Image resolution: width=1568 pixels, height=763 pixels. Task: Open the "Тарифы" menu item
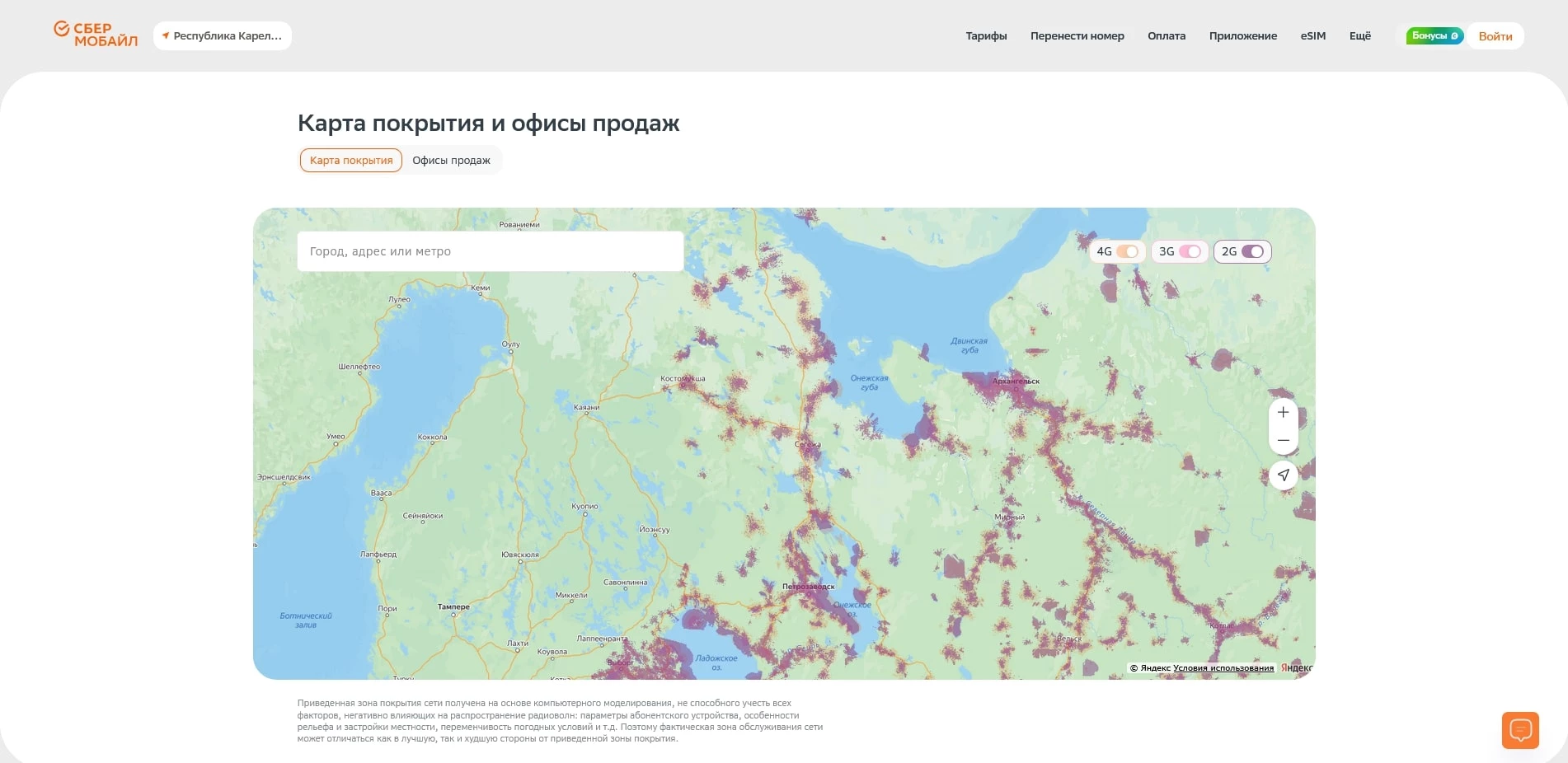click(986, 36)
